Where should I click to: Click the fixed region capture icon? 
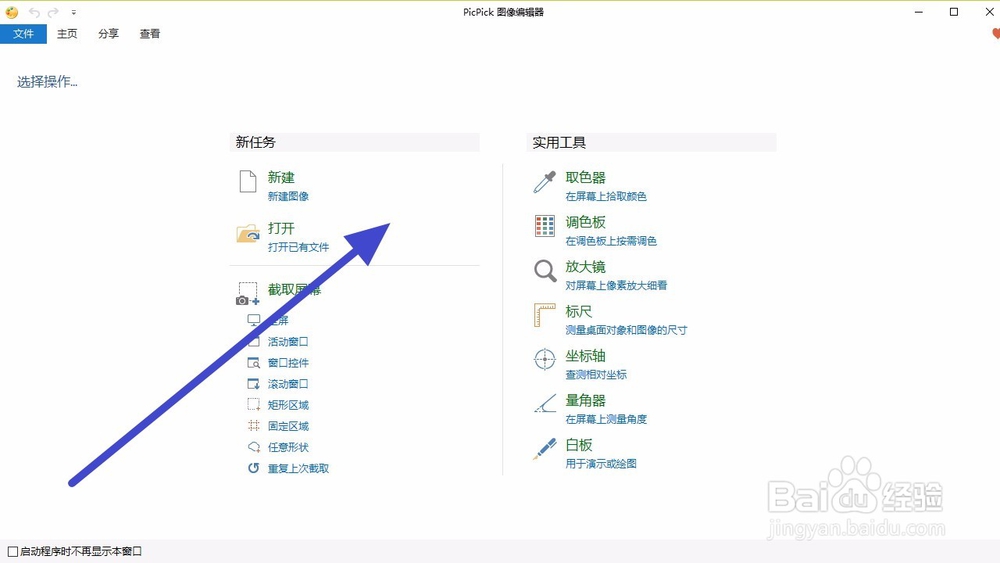[254, 426]
